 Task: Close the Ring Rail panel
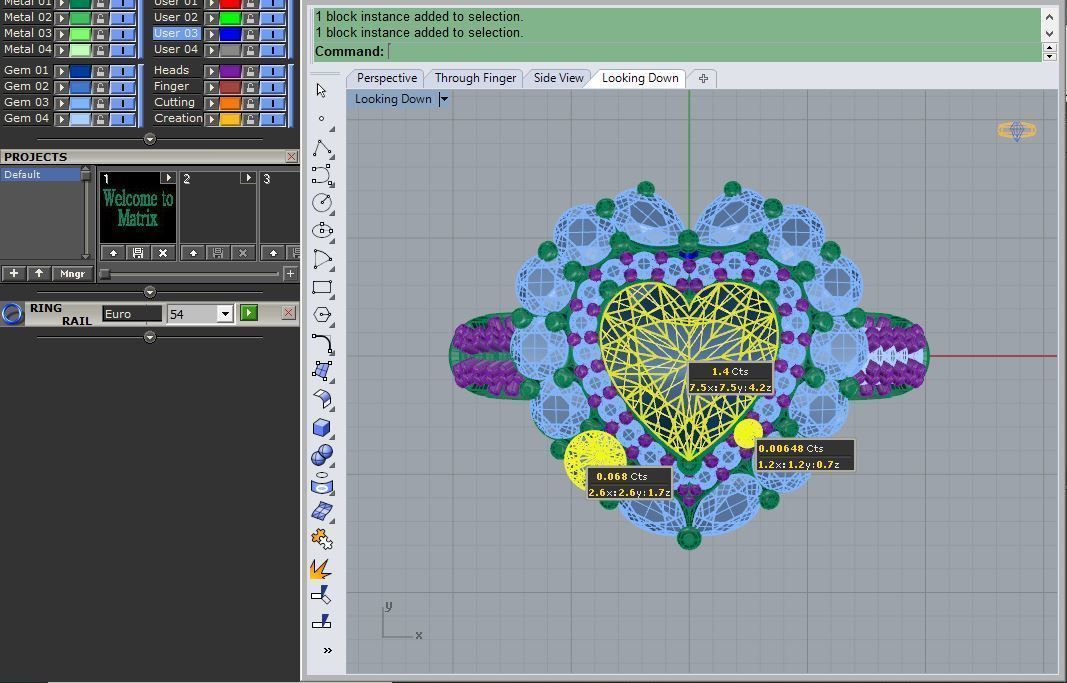click(x=289, y=313)
